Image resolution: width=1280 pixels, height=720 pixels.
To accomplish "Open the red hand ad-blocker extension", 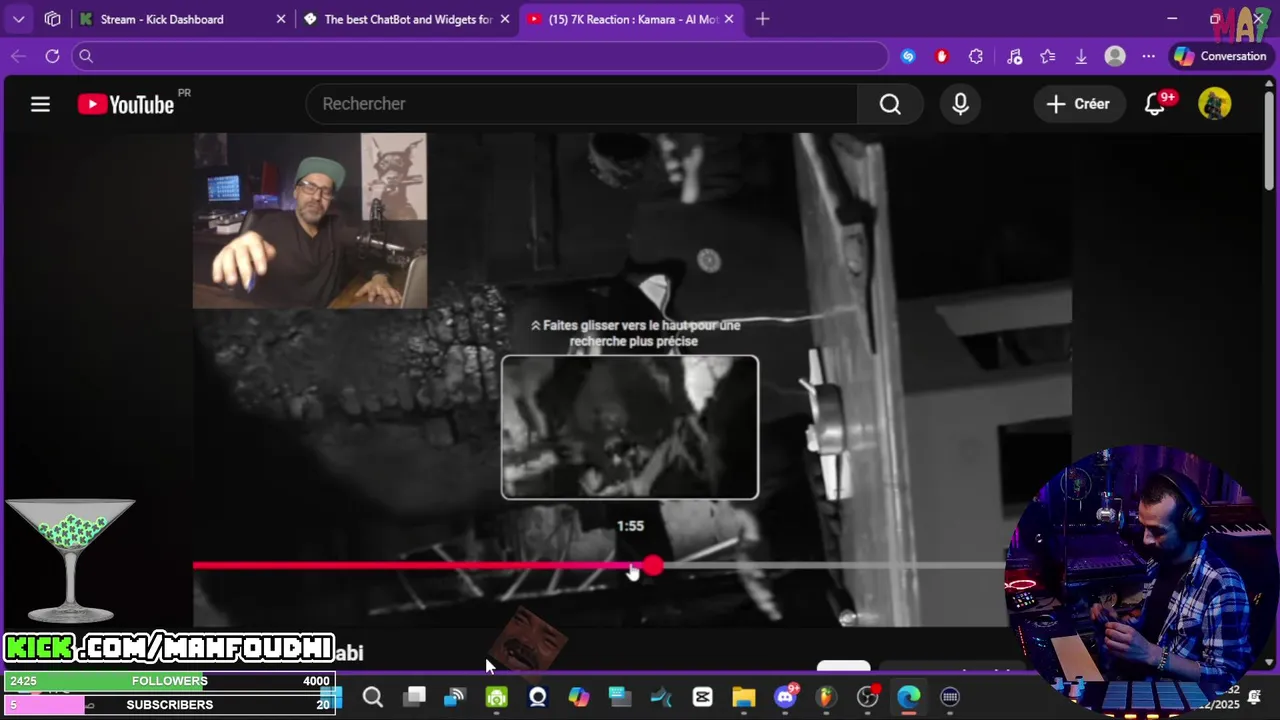I will click(x=941, y=56).
